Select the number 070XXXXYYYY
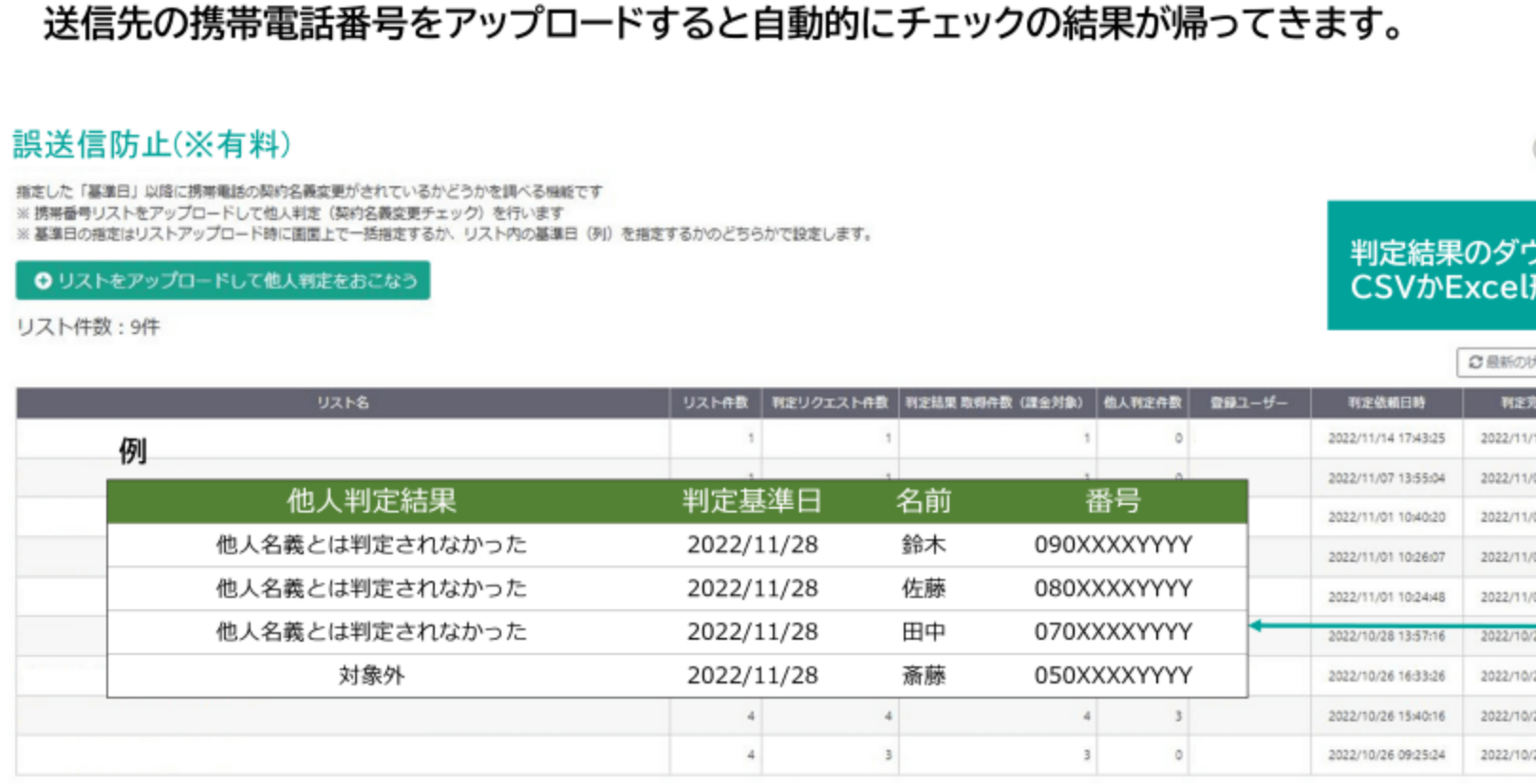The image size is (1536, 784). tap(1113, 632)
